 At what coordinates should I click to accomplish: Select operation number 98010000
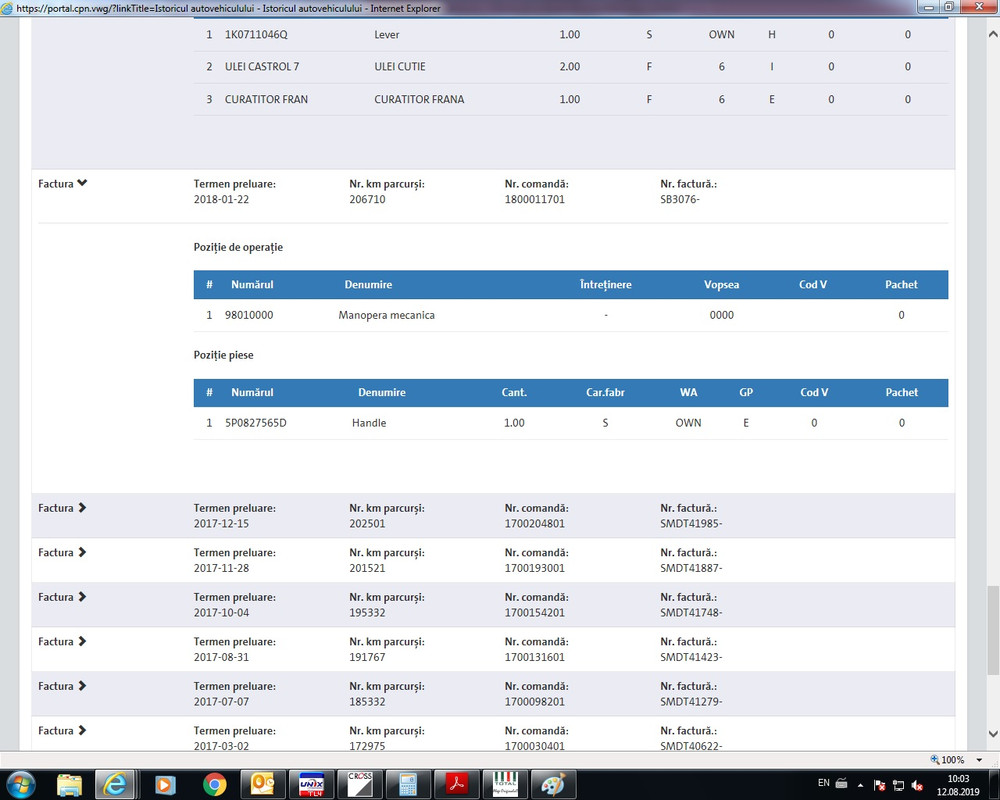pos(249,315)
